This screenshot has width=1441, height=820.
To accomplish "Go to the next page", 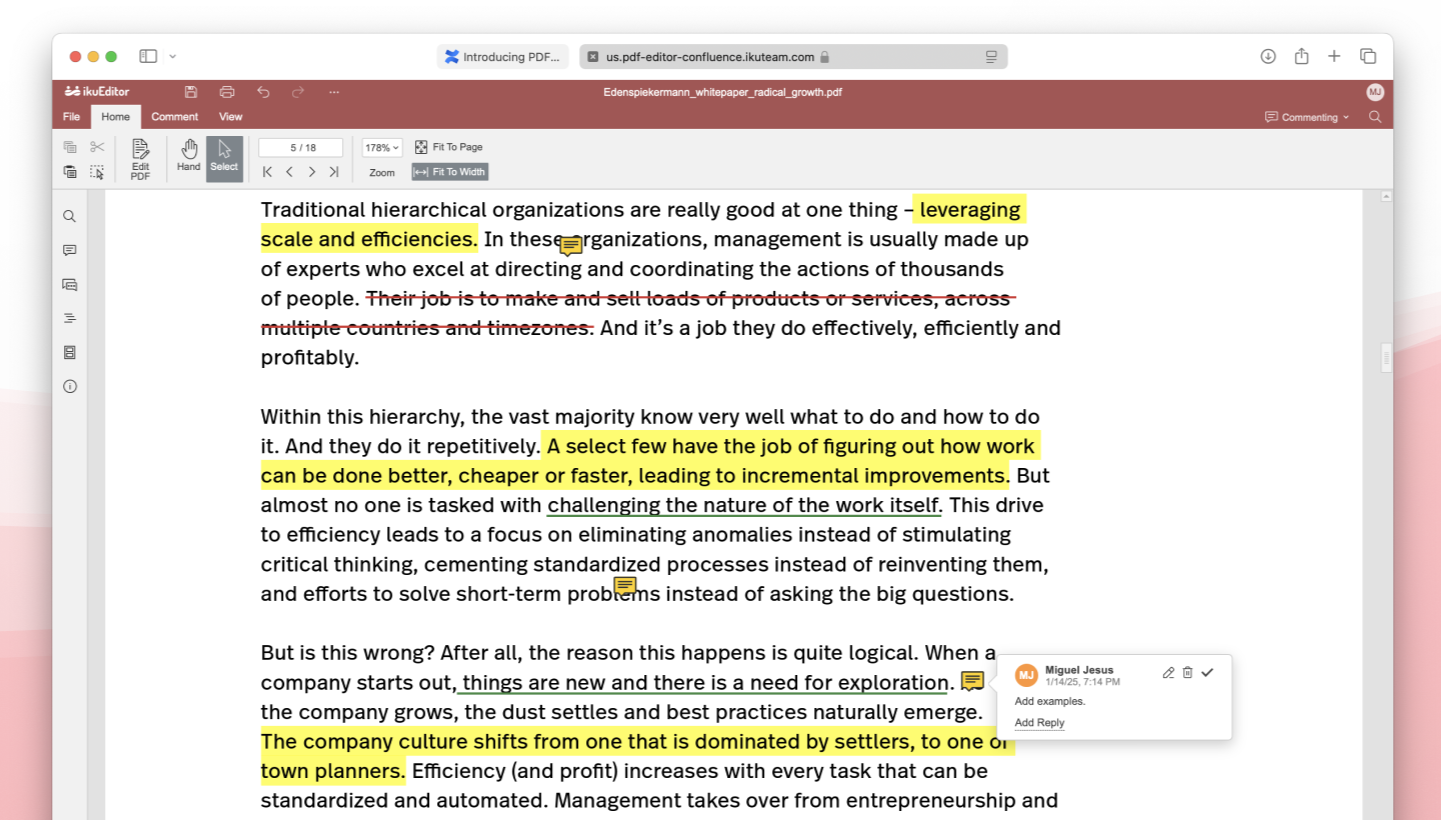I will point(312,172).
